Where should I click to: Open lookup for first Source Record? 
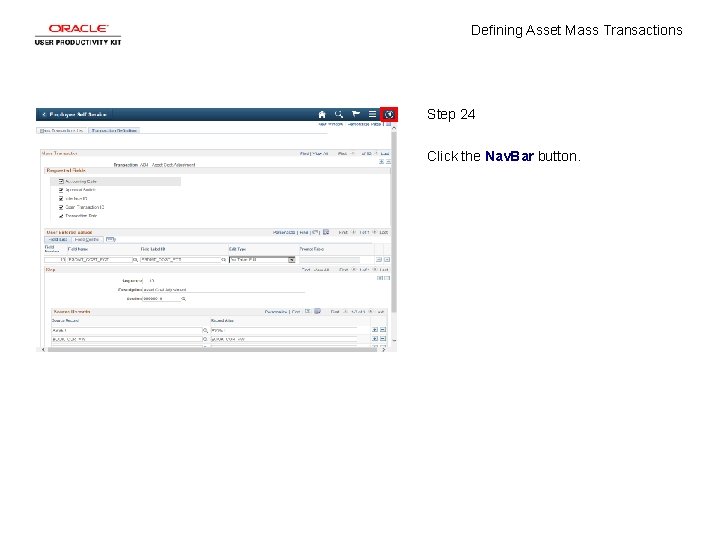coord(205,331)
